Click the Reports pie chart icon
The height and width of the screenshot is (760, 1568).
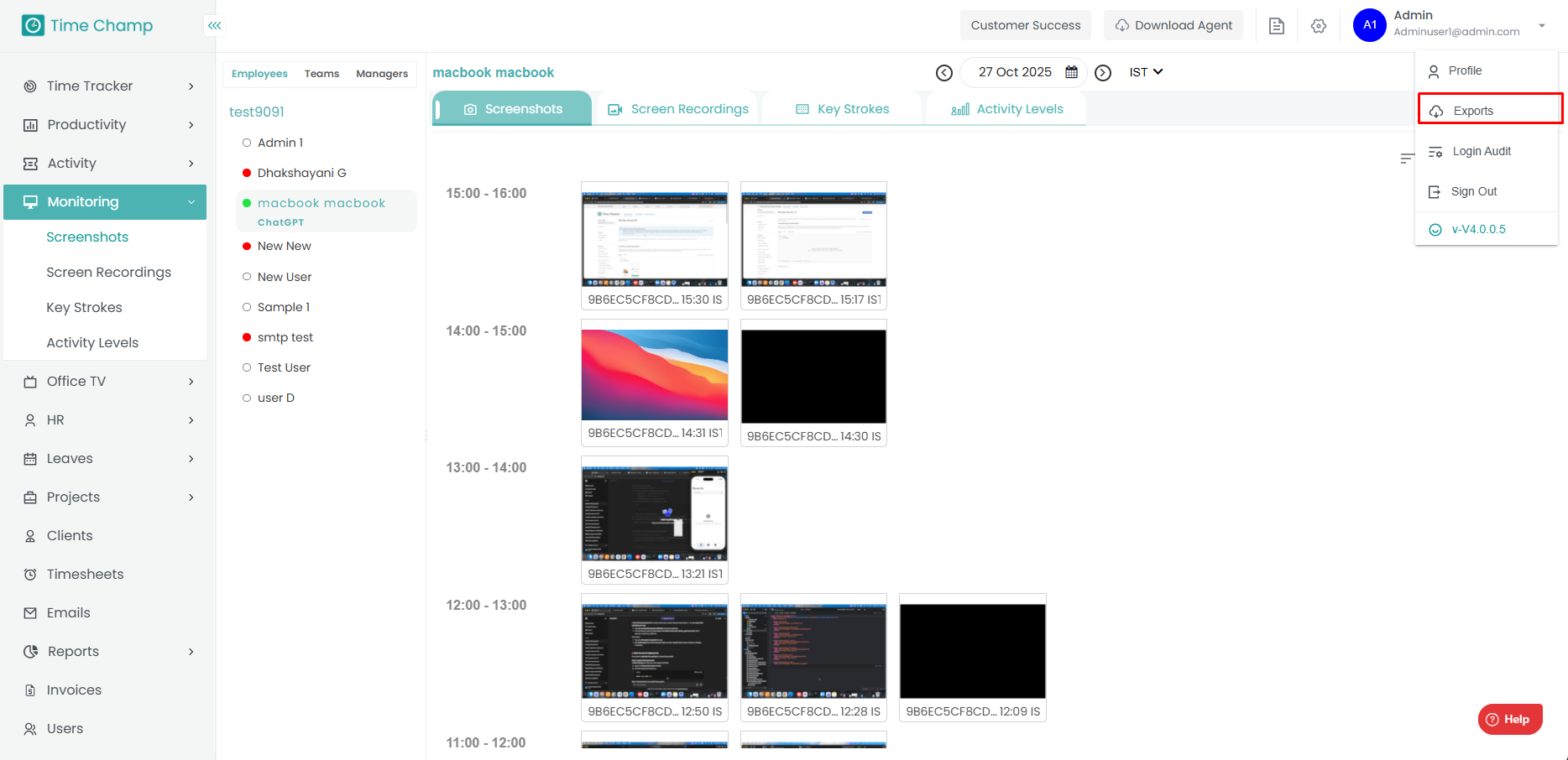pos(31,652)
